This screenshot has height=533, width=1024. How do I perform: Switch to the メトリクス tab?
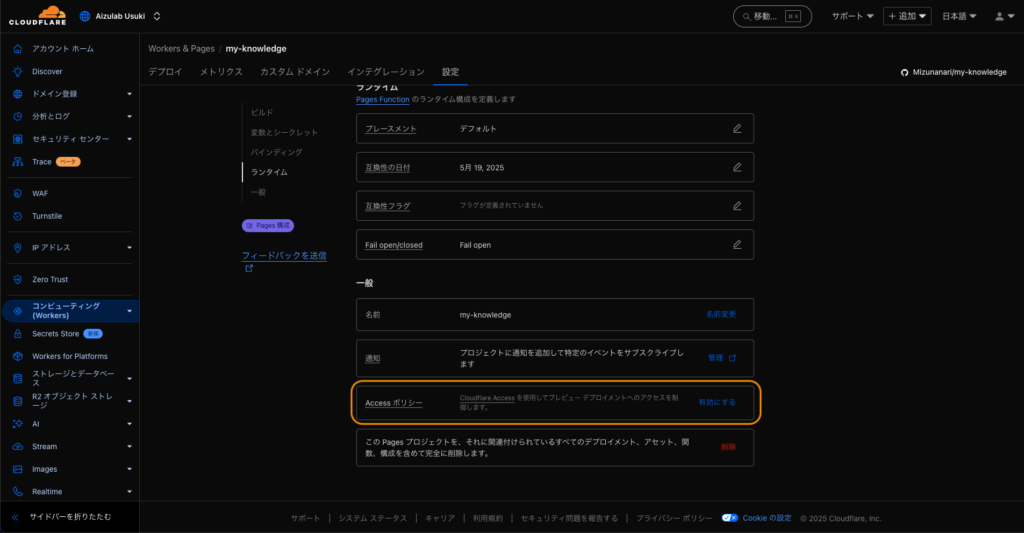click(221, 72)
